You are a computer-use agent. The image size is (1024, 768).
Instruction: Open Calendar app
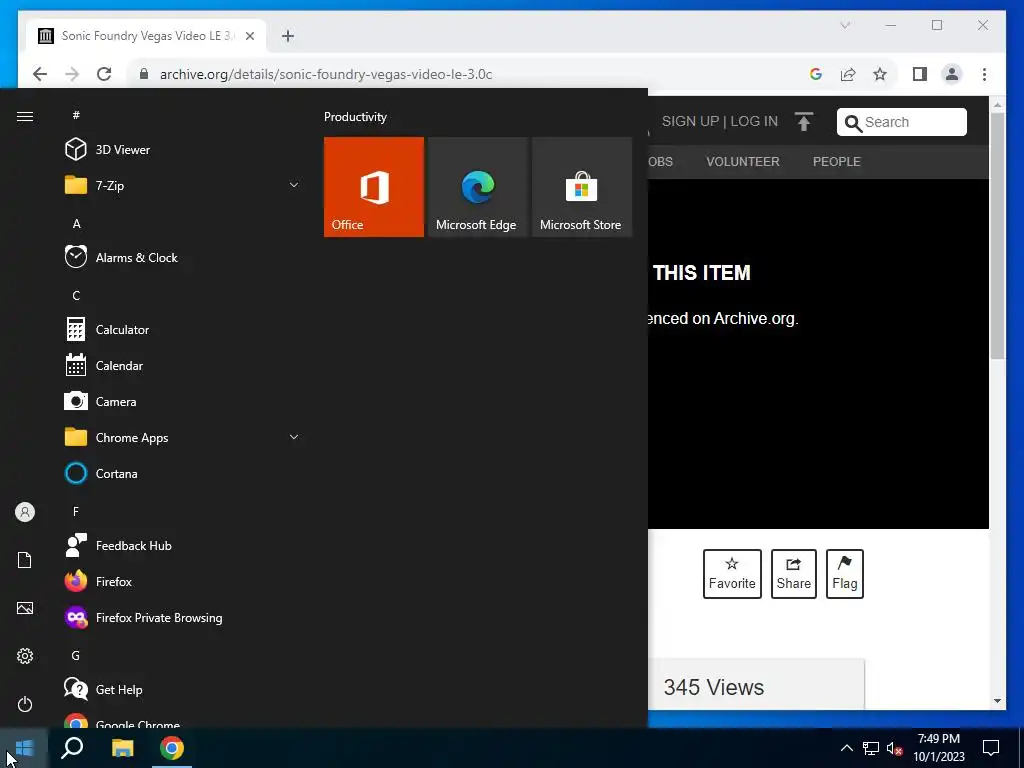pos(183,366)
